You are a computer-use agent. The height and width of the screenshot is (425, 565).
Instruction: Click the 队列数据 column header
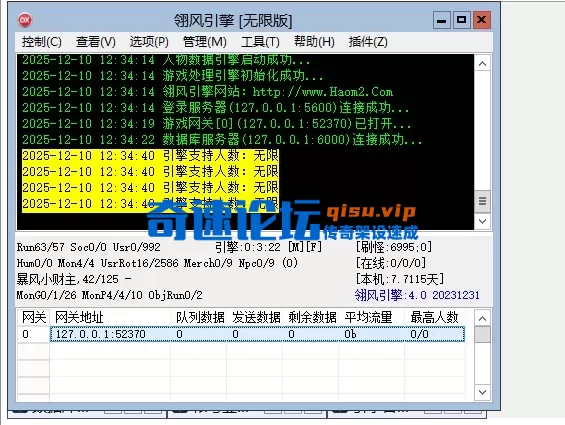tap(199, 318)
